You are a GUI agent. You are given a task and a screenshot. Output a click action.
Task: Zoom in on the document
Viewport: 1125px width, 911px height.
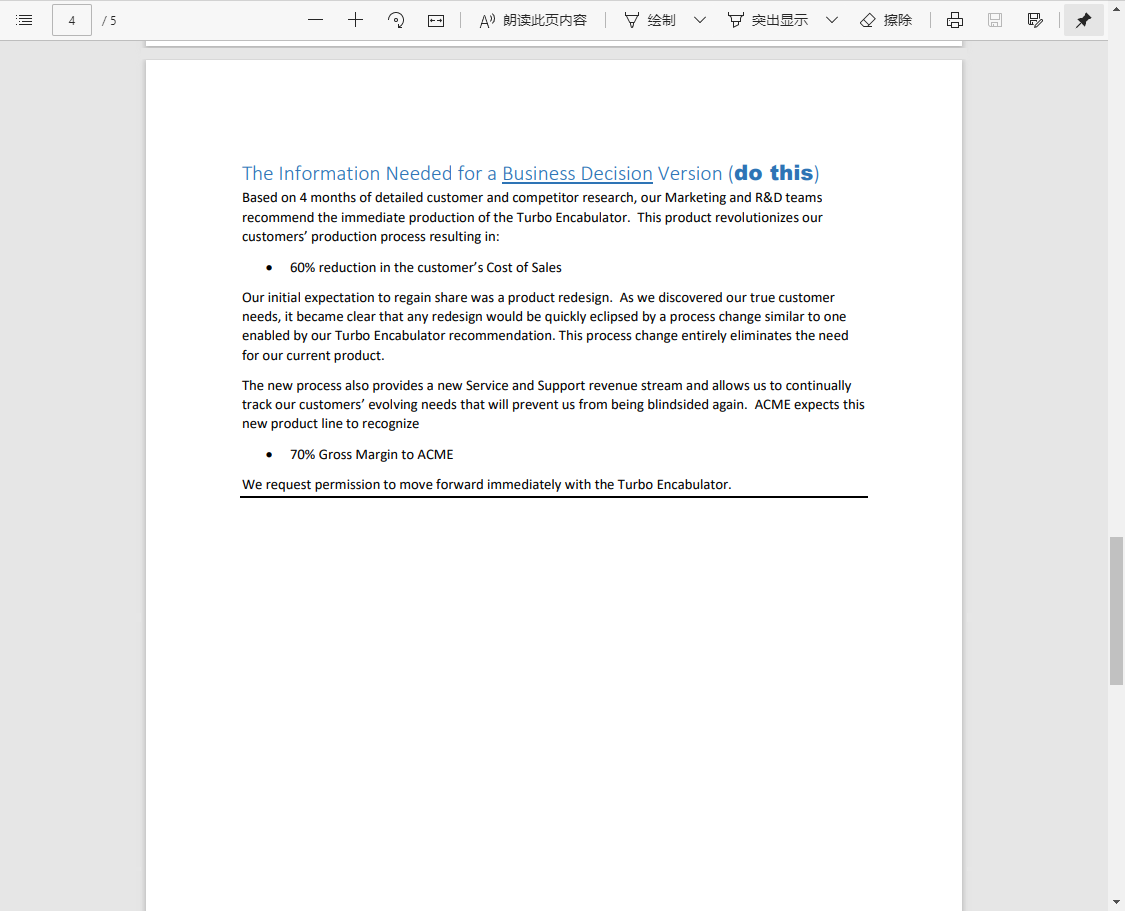[355, 19]
